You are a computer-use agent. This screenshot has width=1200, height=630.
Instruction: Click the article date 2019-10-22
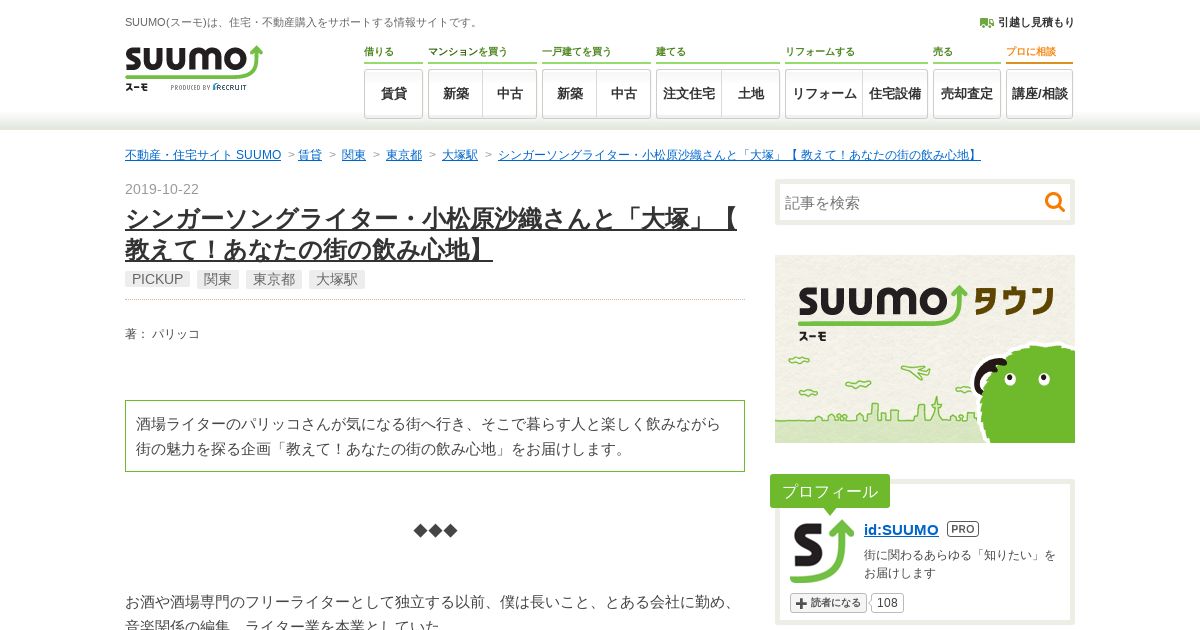(x=162, y=189)
